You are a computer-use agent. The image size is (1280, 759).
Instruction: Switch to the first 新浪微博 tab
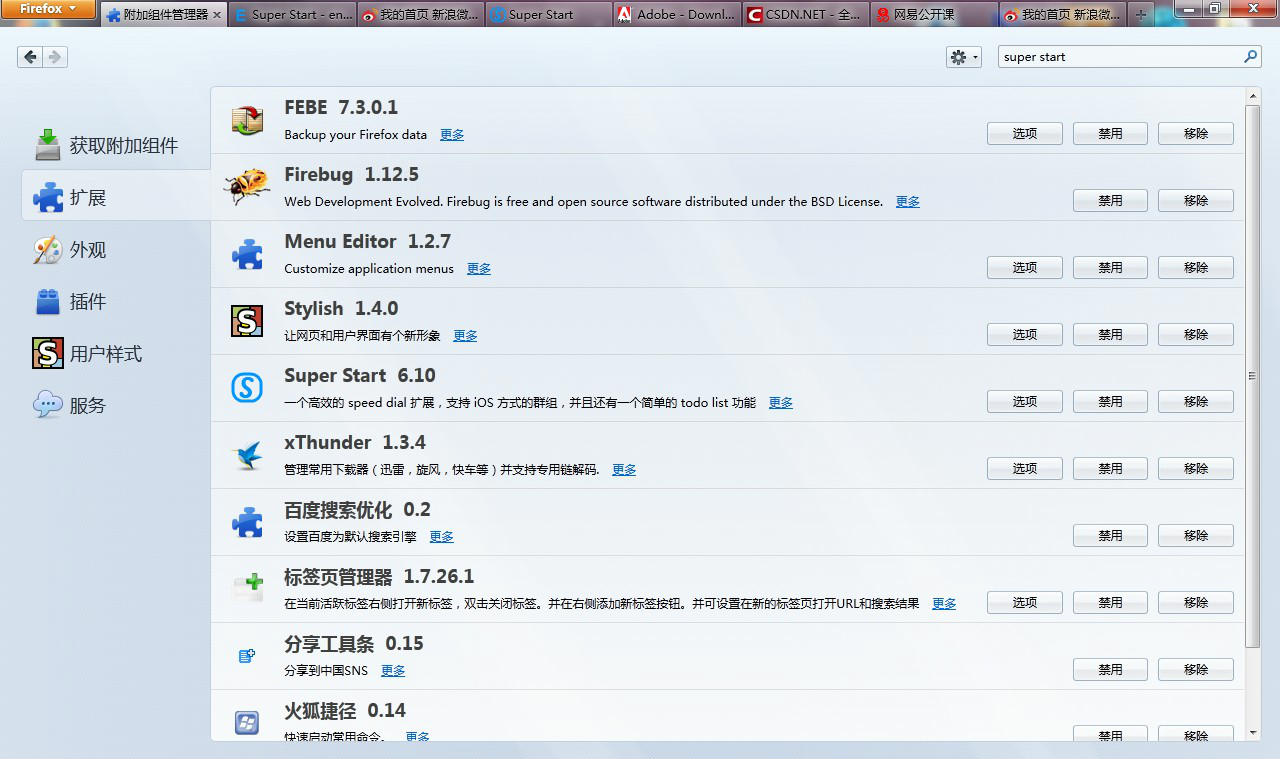421,15
